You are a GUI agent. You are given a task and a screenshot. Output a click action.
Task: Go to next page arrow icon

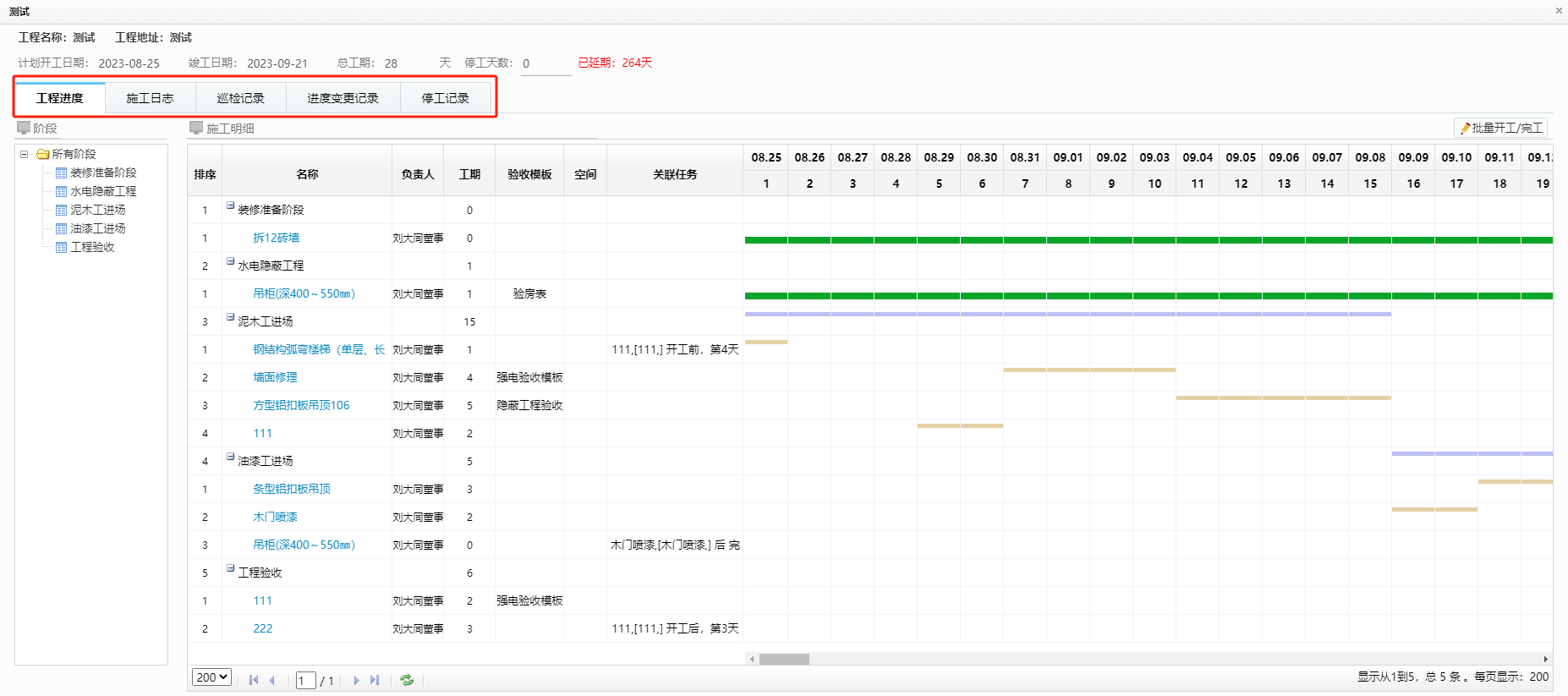pyautogui.click(x=356, y=680)
